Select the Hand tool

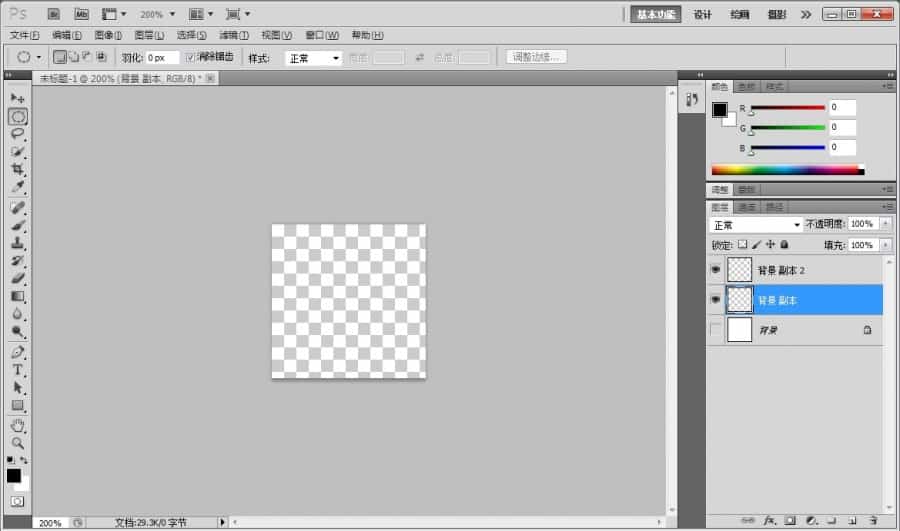tap(18, 425)
